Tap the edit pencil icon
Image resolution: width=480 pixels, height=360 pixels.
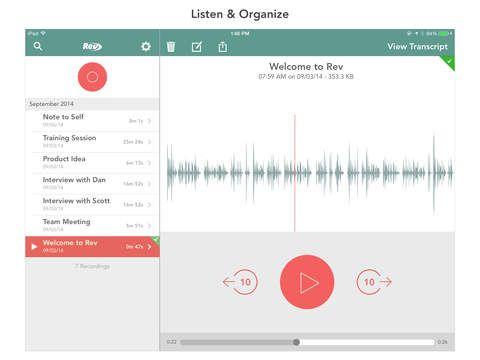pos(197,47)
